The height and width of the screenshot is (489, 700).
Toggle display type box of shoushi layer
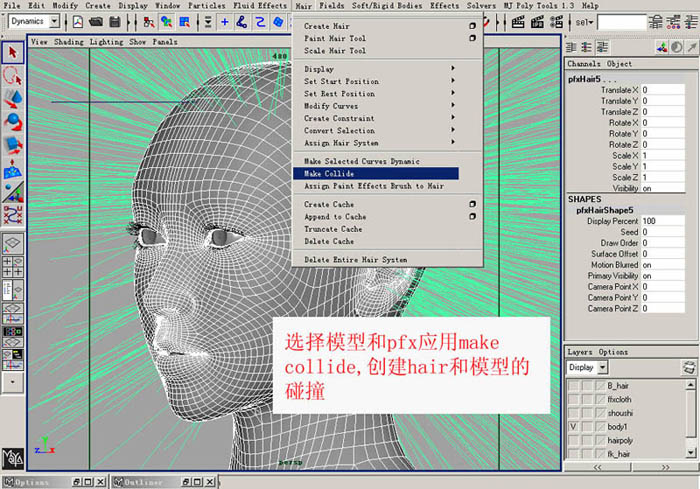(x=587, y=413)
